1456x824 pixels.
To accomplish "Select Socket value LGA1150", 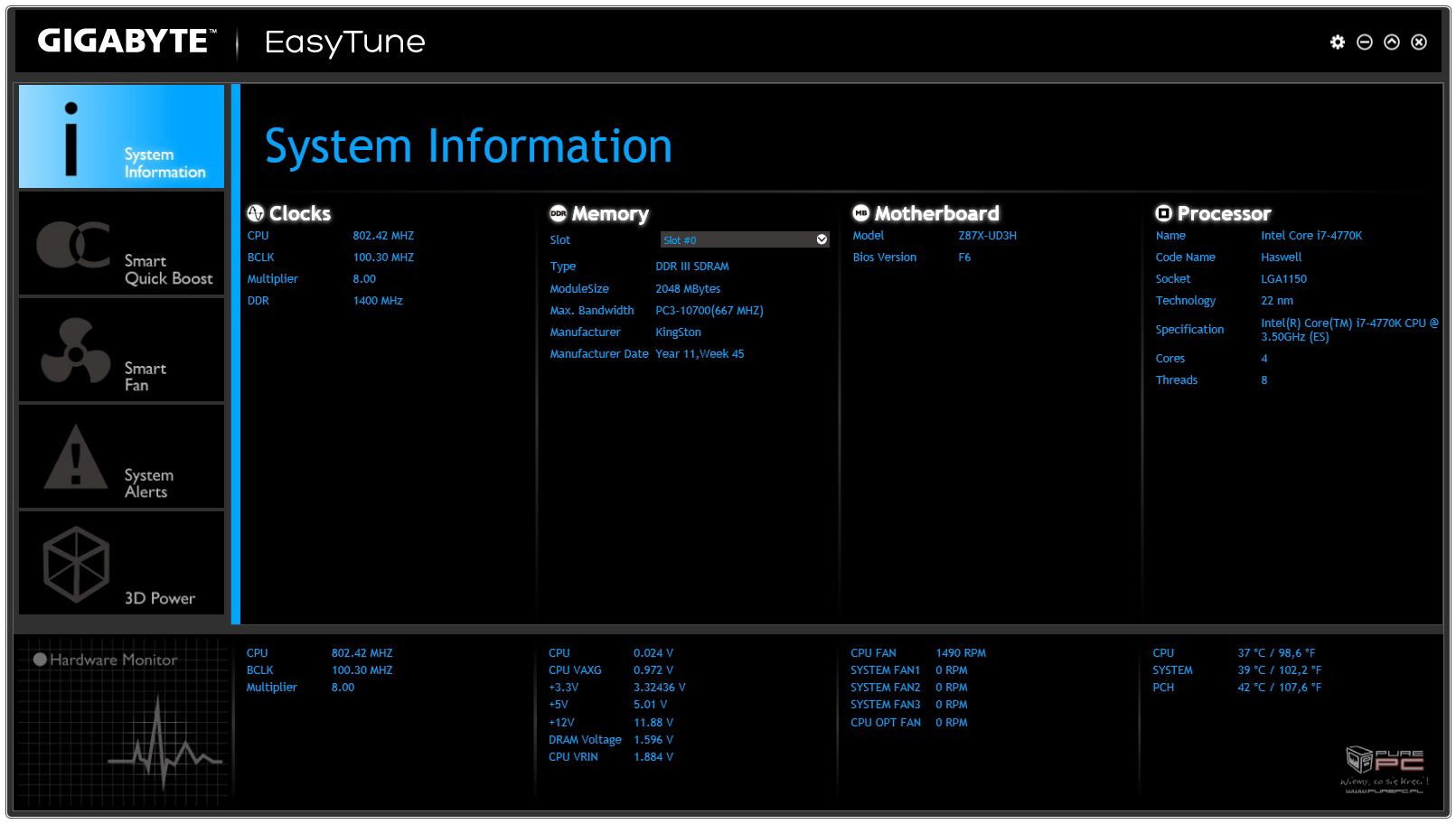I will point(1284,279).
